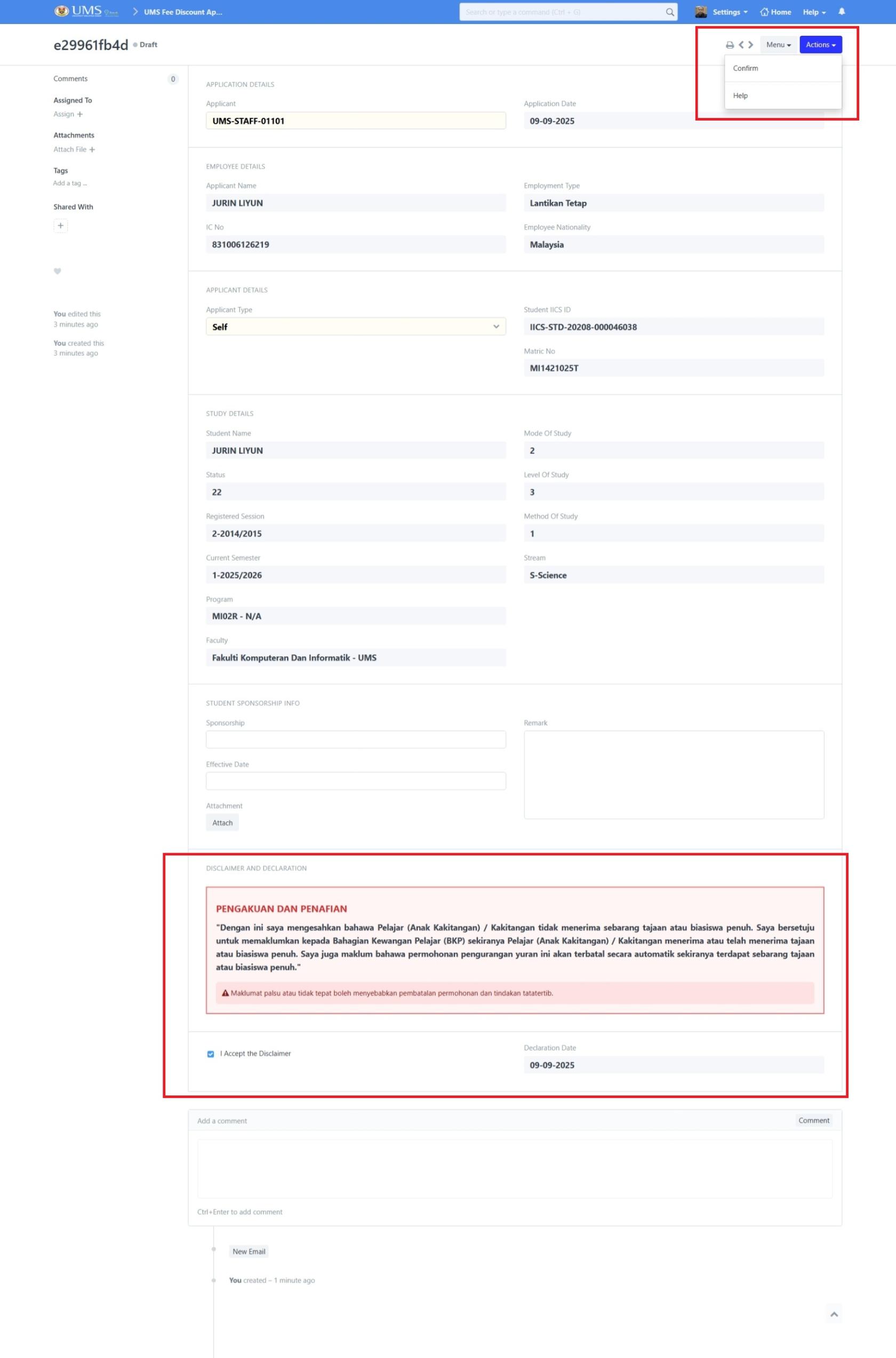Click the search magnifier icon

[670, 12]
